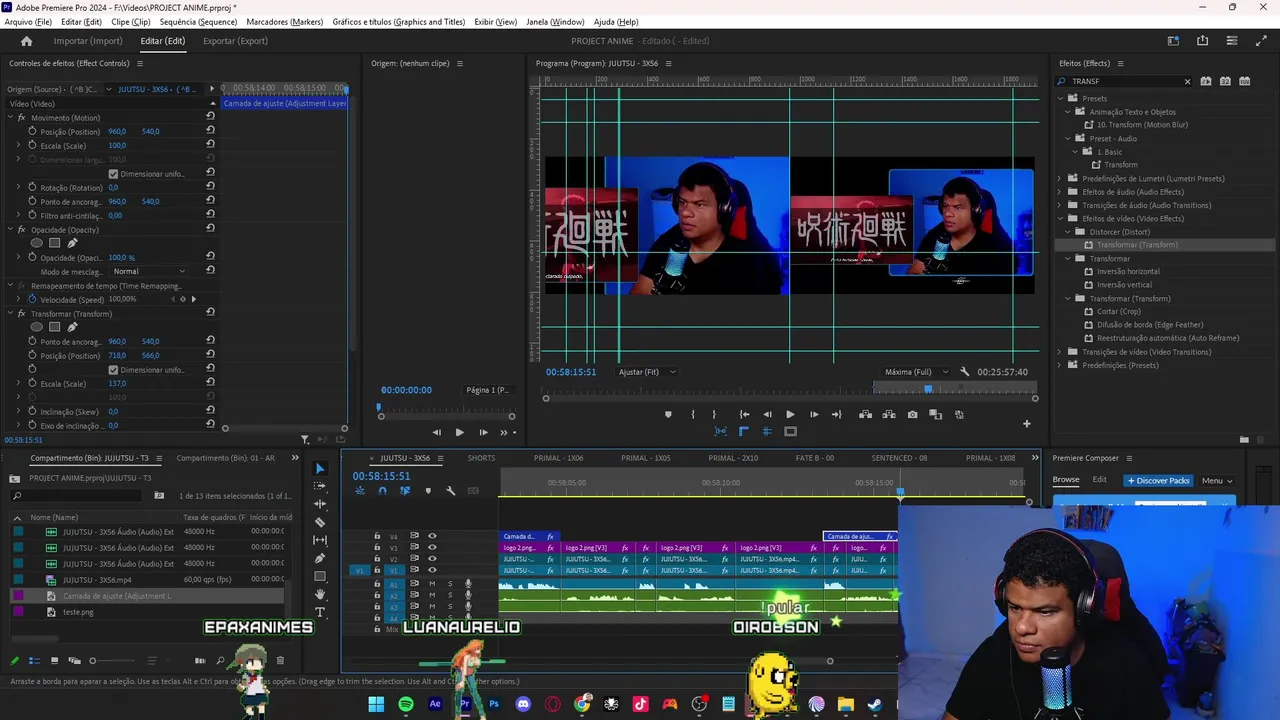Screen dimensions: 1280x720
Task: Open the Button Editor plus icon
Action: pyautogui.click(x=1026, y=424)
